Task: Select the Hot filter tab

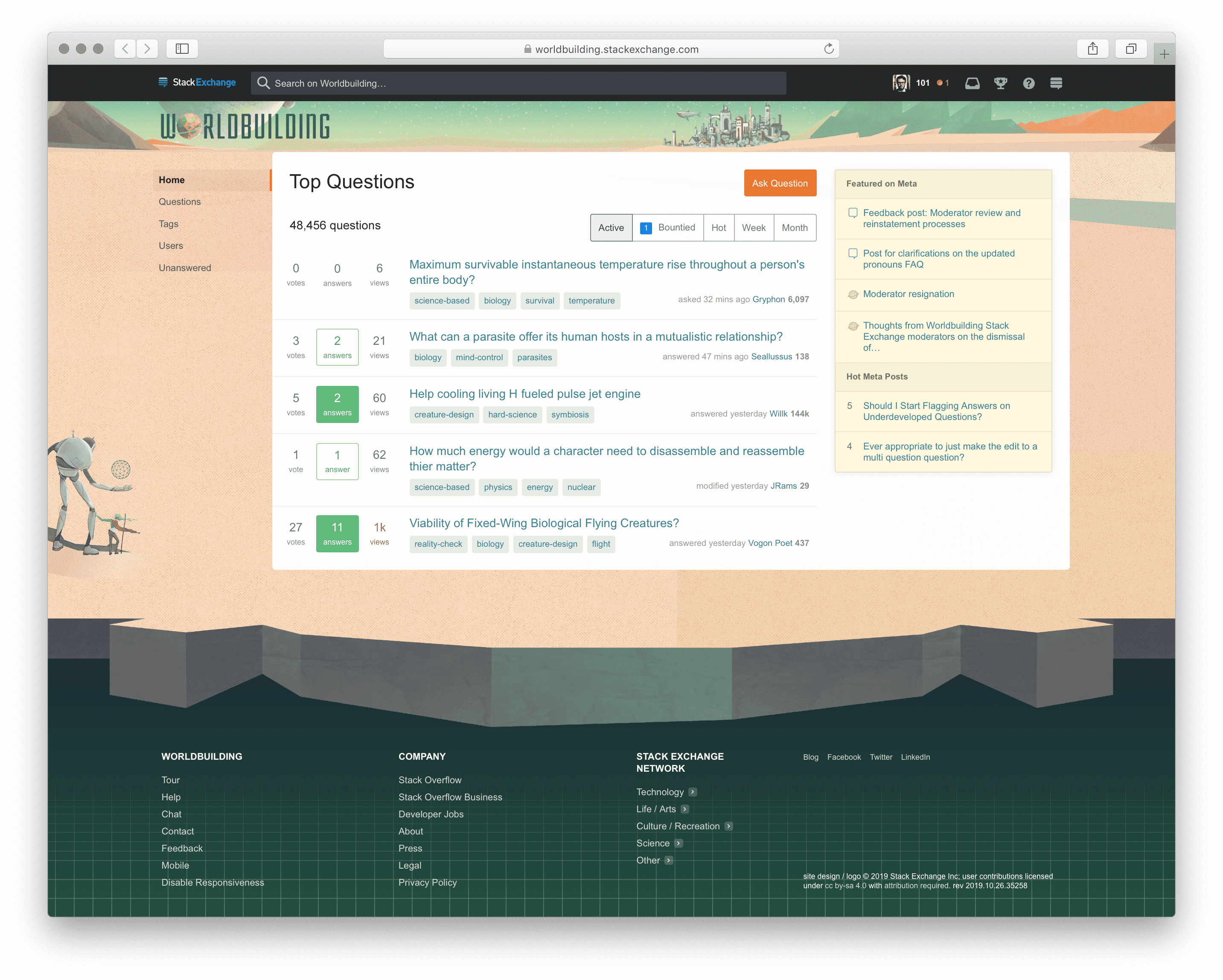Action: pos(718,227)
